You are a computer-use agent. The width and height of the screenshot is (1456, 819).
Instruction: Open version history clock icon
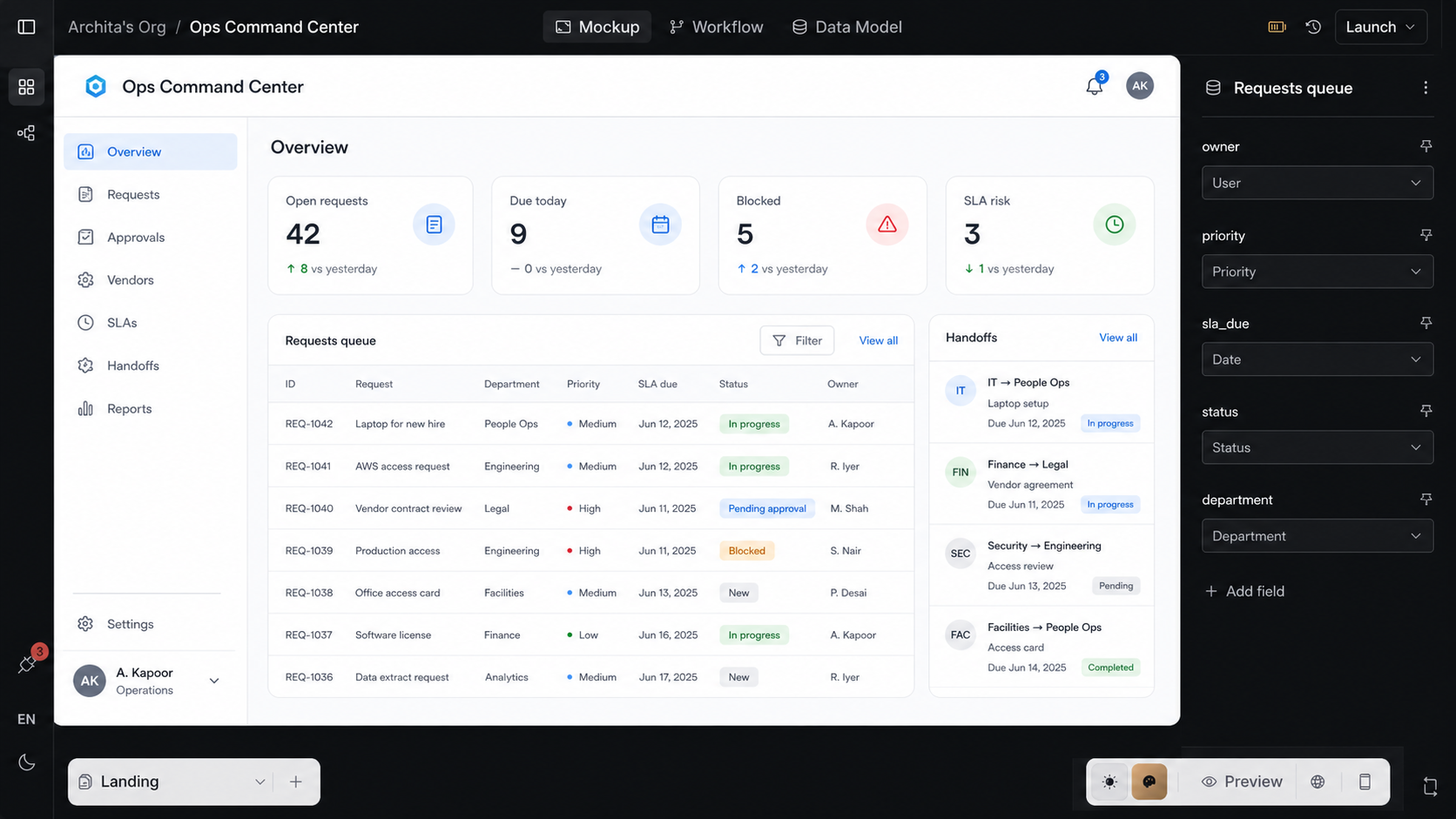pos(1313,27)
